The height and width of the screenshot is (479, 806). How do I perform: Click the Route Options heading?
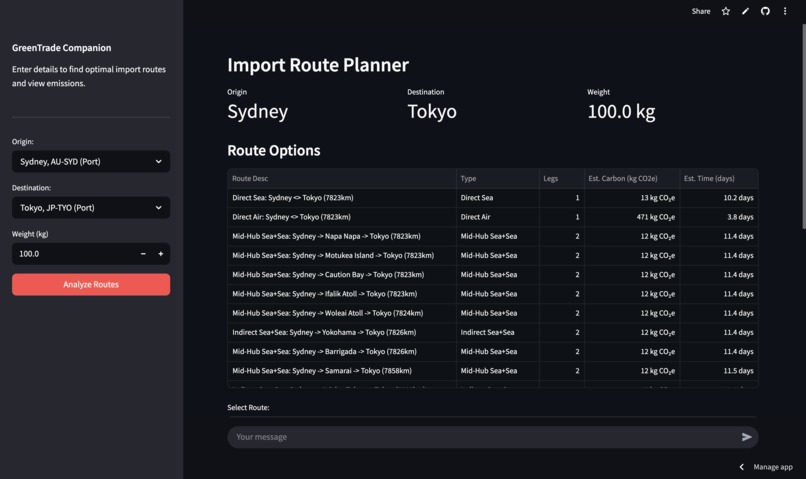[273, 151]
